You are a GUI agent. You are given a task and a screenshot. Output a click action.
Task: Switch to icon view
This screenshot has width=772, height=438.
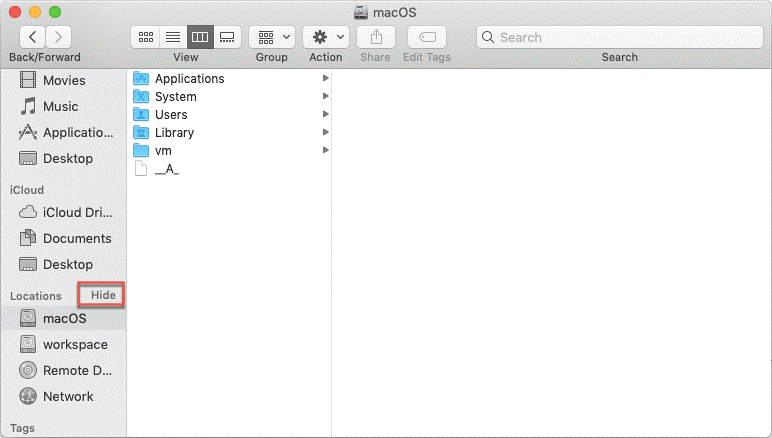pos(146,37)
